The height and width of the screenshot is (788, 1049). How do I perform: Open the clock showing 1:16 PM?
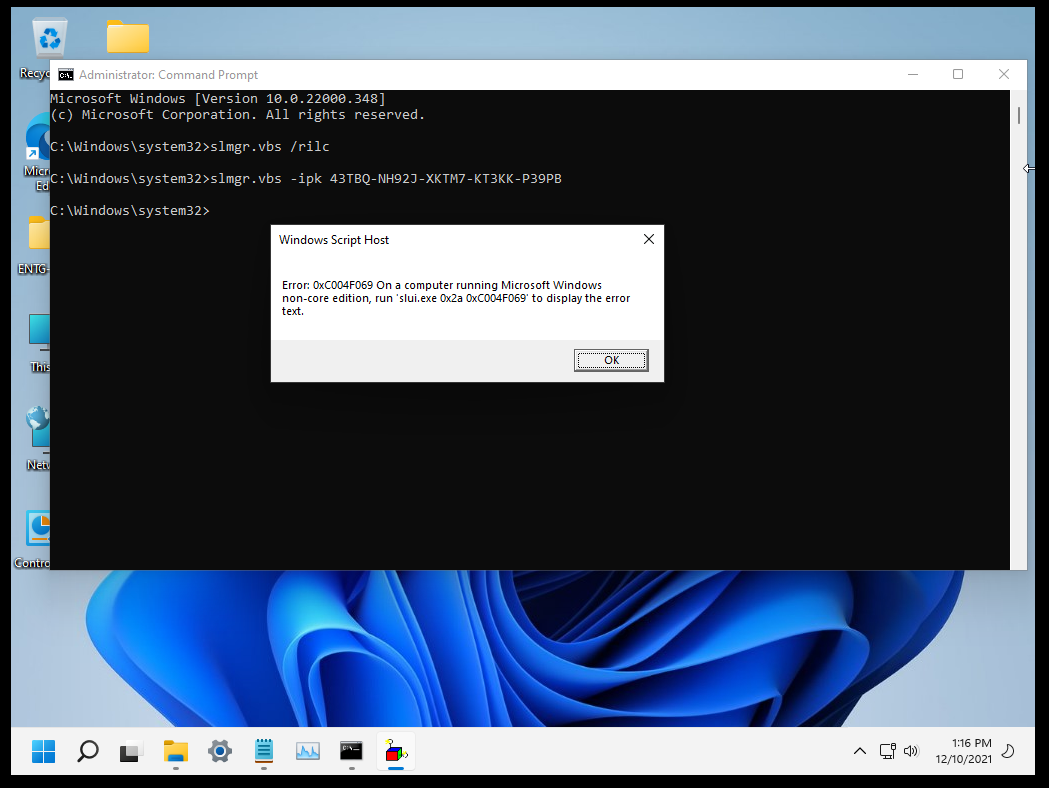pos(971,743)
